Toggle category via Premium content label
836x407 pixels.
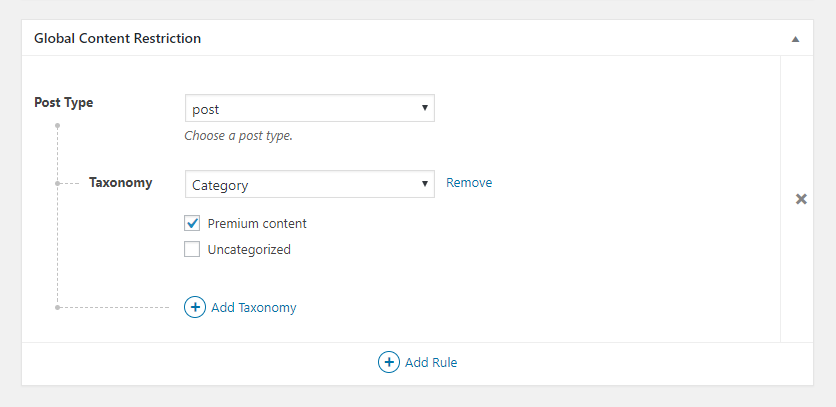pyautogui.click(x=257, y=224)
